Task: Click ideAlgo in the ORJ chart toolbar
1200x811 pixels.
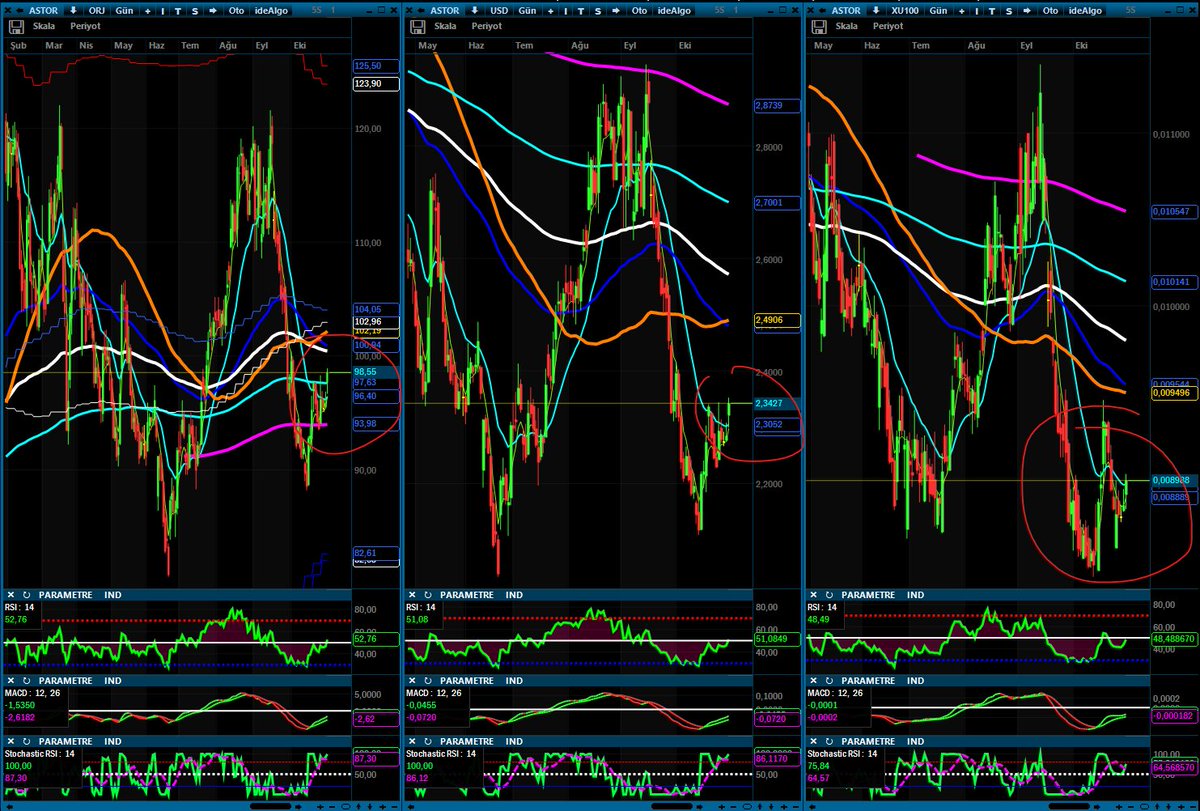Action: pos(271,11)
